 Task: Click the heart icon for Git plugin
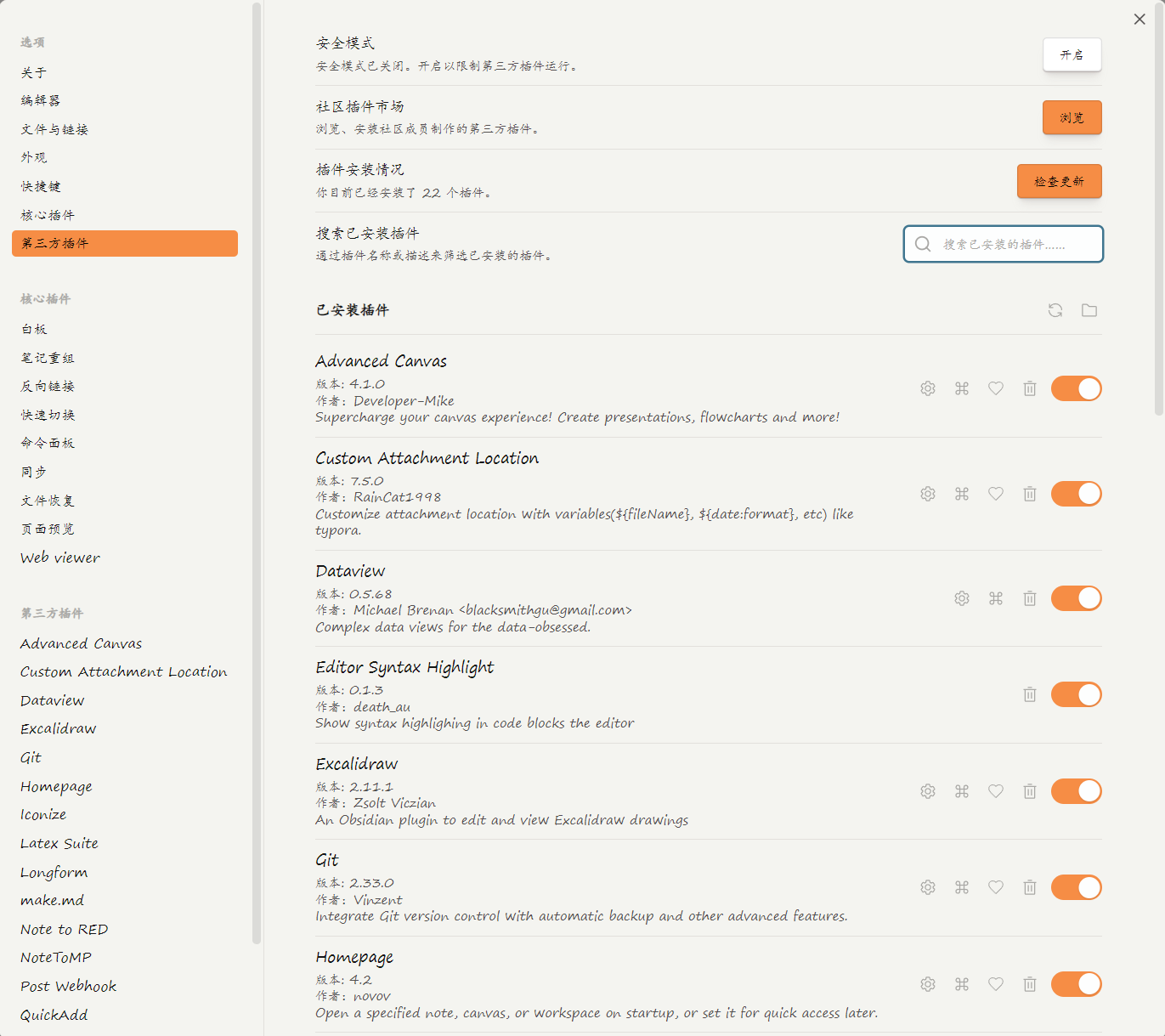996,887
